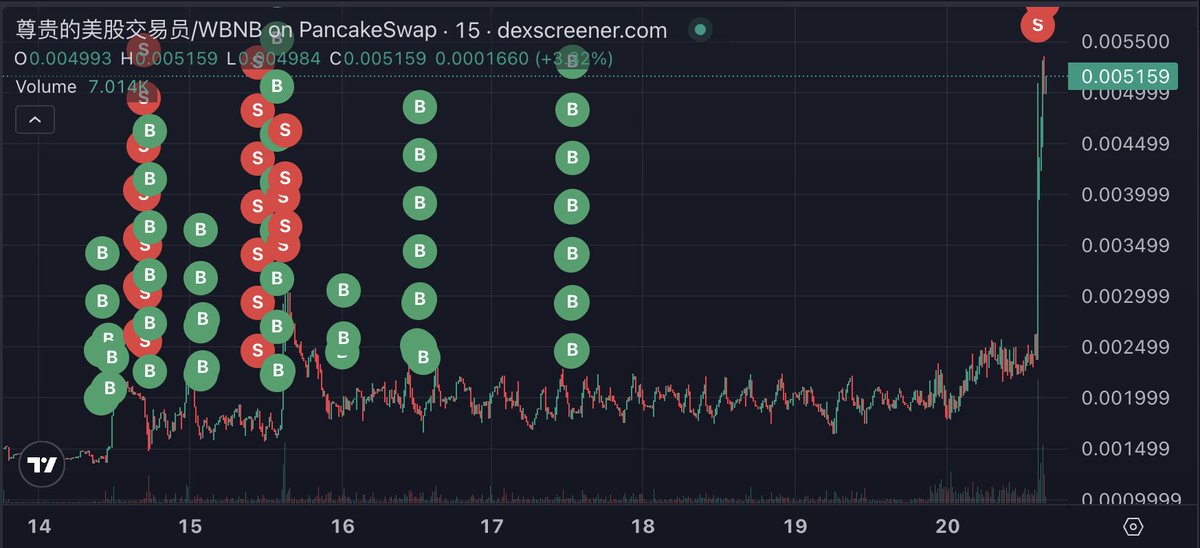
Task: Open chart settings via the hexagon gear icon
Action: [x=1133, y=526]
